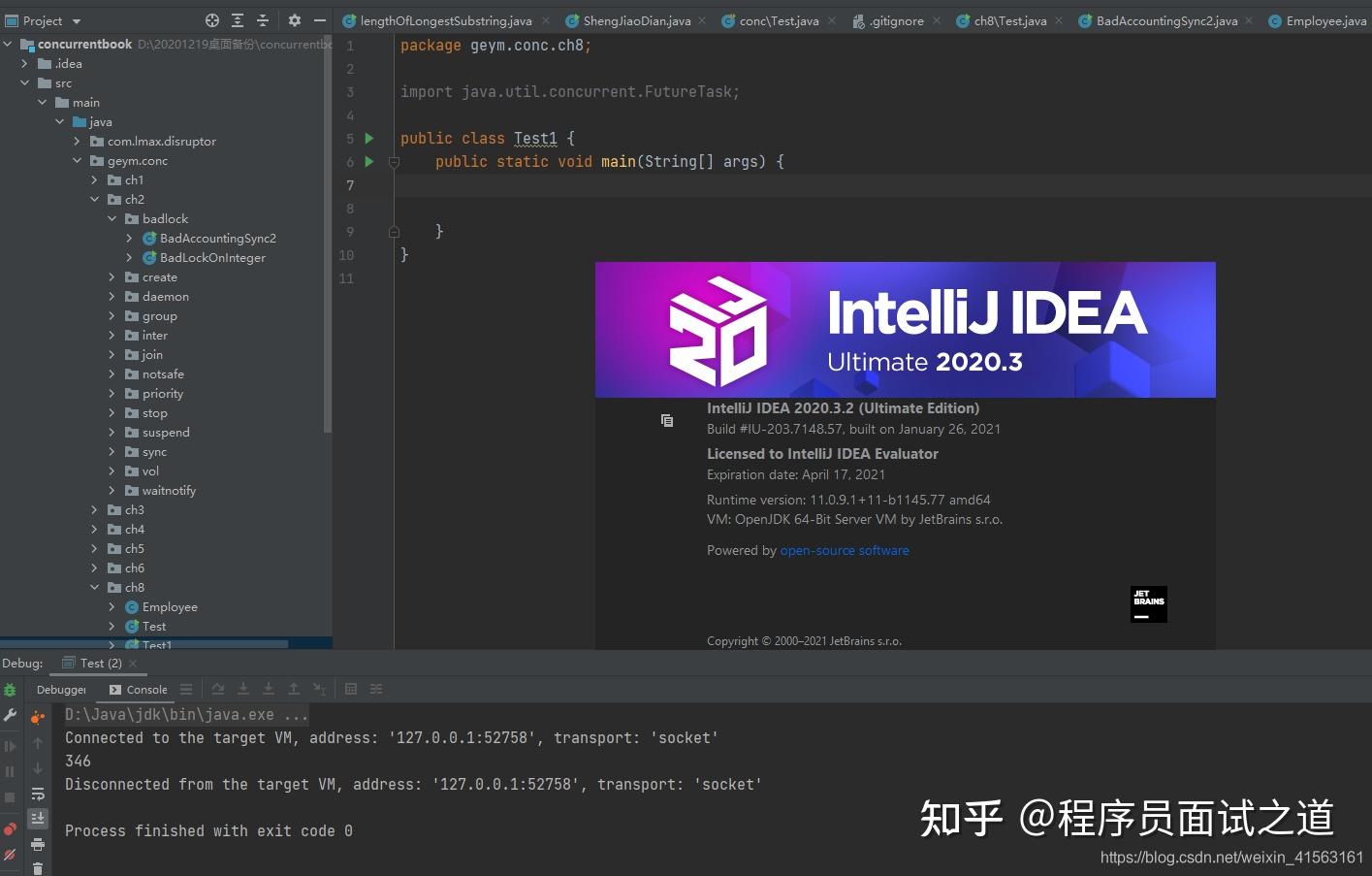Open Project panel gear options
This screenshot has height=876, width=1372.
point(295,20)
